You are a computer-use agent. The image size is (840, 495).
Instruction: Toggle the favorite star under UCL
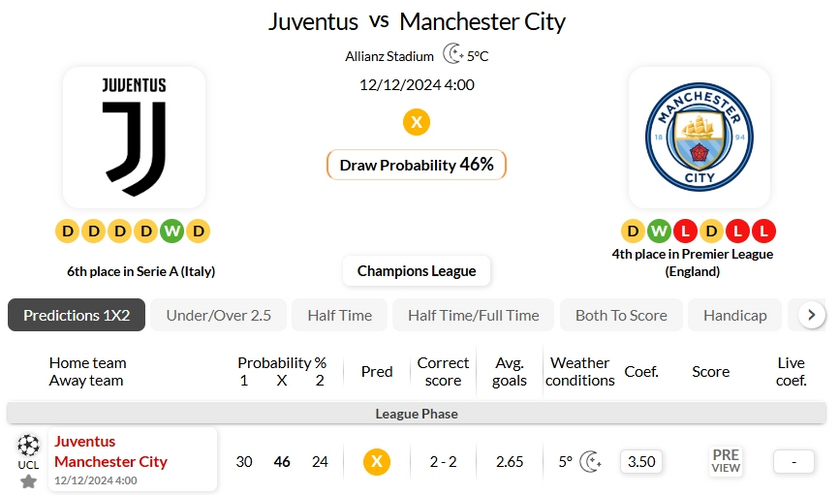click(x=28, y=482)
